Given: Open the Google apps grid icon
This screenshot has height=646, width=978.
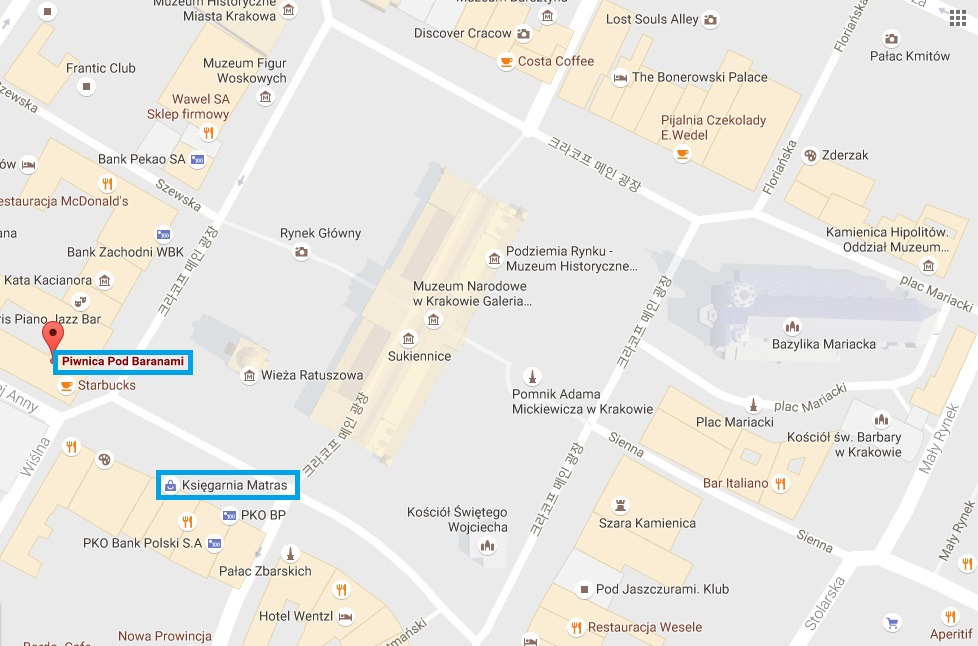Looking at the screenshot, I should pos(957,18).
